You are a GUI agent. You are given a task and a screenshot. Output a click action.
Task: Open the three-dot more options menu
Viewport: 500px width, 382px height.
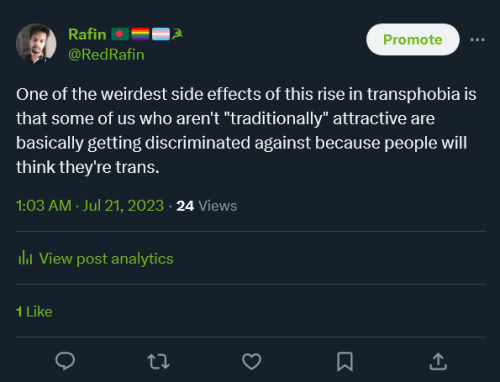(x=477, y=40)
